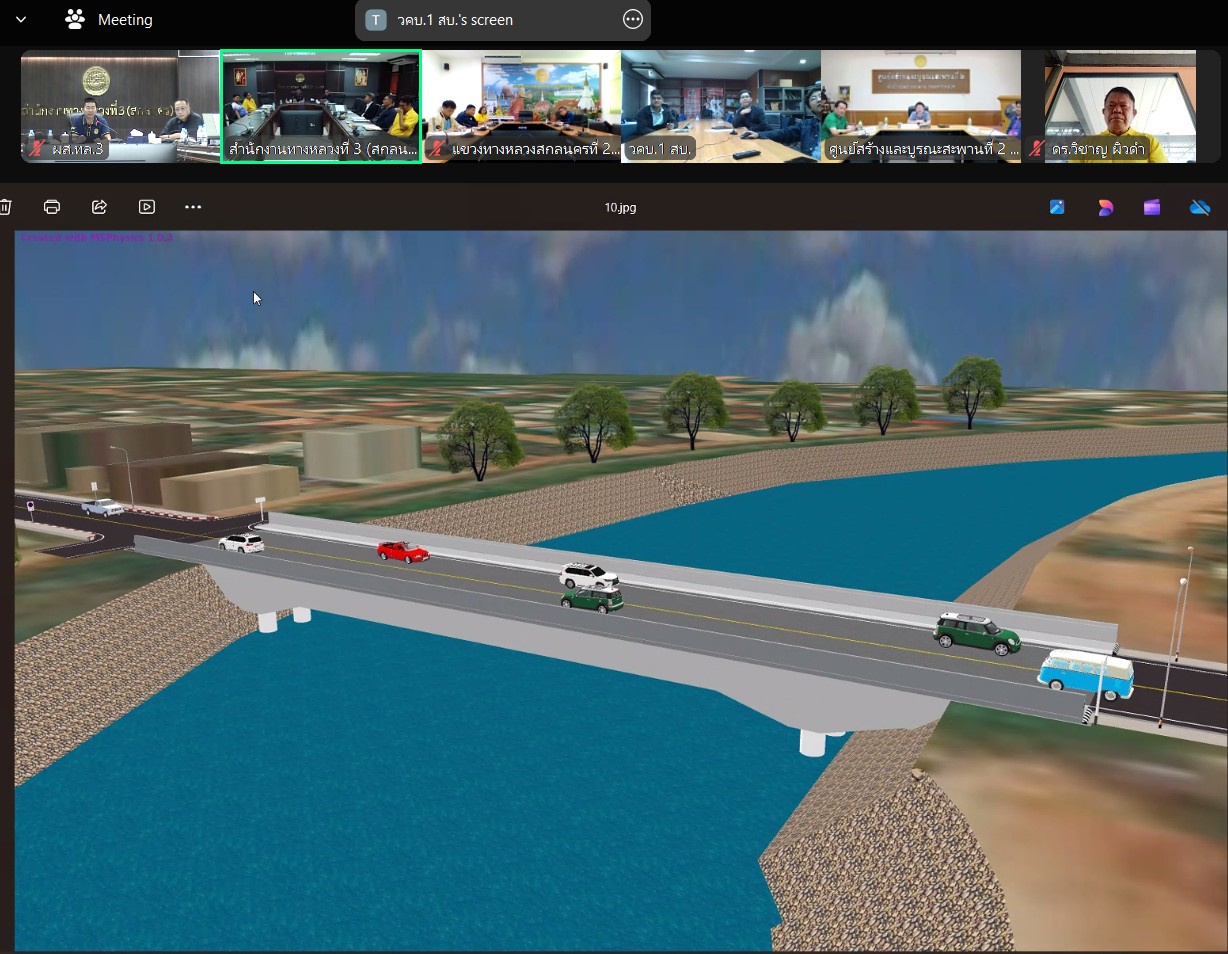Select the ดร.วิชาญ ผิวดำ participant video
The height and width of the screenshot is (954, 1228).
1120,106
